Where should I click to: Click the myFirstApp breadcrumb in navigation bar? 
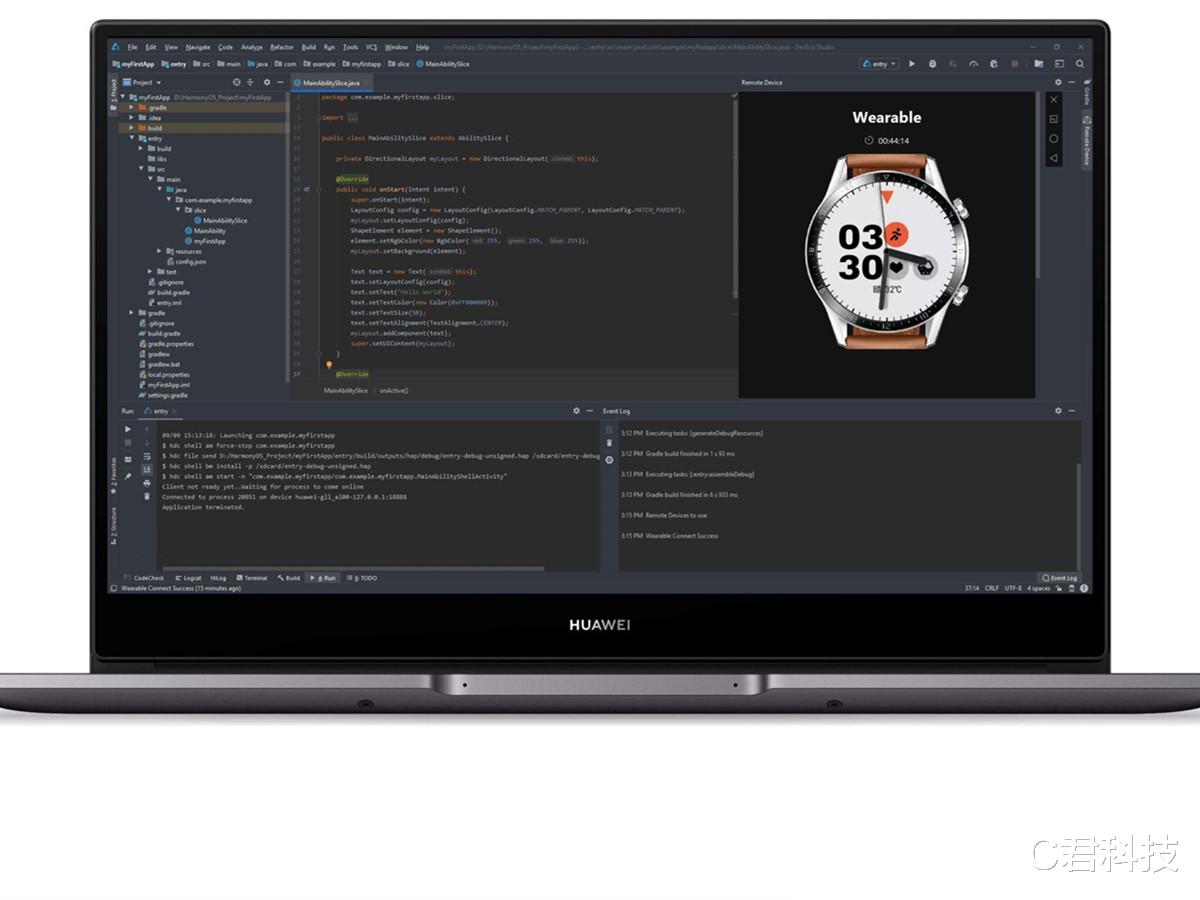(x=133, y=64)
